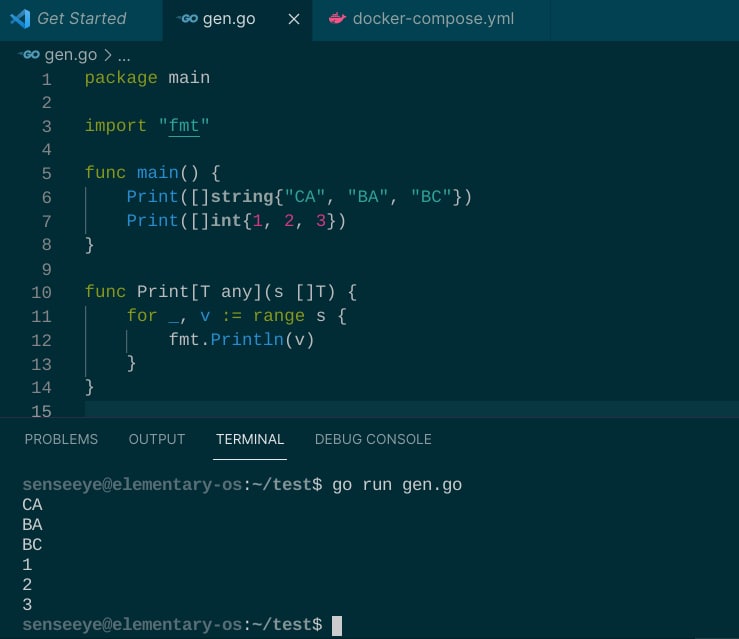Click the Print call with int slice
This screenshot has width=739, height=639.
point(152,221)
